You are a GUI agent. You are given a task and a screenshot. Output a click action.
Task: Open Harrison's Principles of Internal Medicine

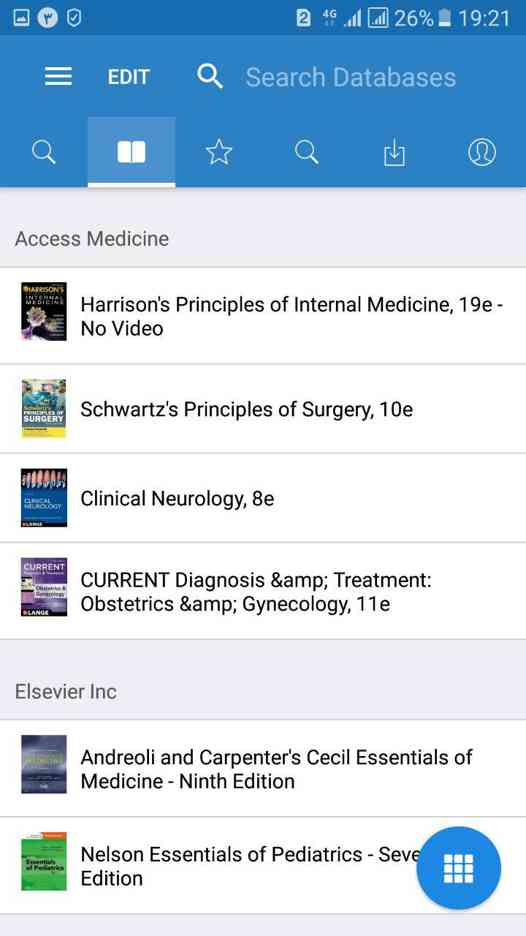[263, 316]
